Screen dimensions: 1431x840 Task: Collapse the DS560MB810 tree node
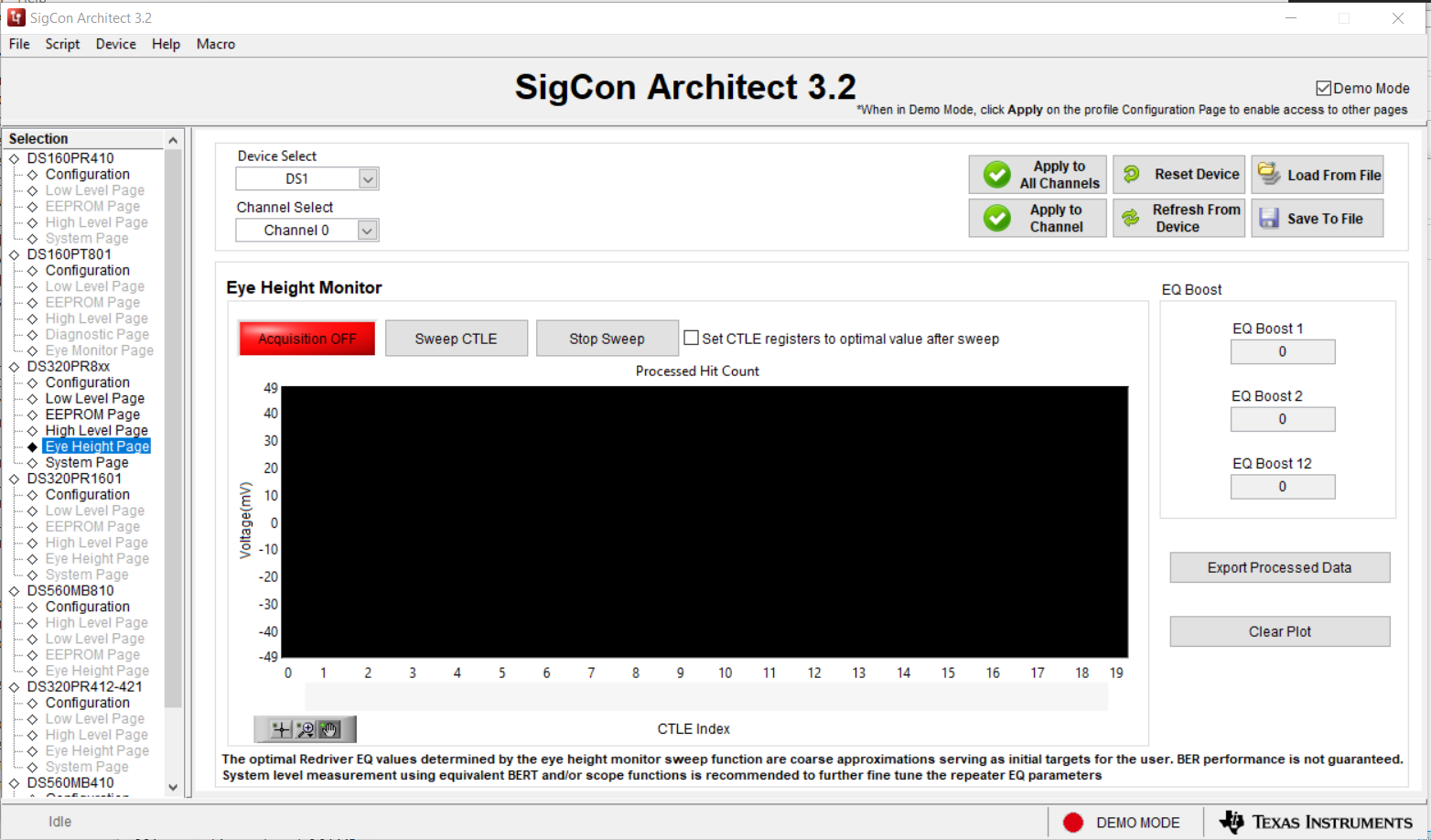pyautogui.click(x=15, y=591)
